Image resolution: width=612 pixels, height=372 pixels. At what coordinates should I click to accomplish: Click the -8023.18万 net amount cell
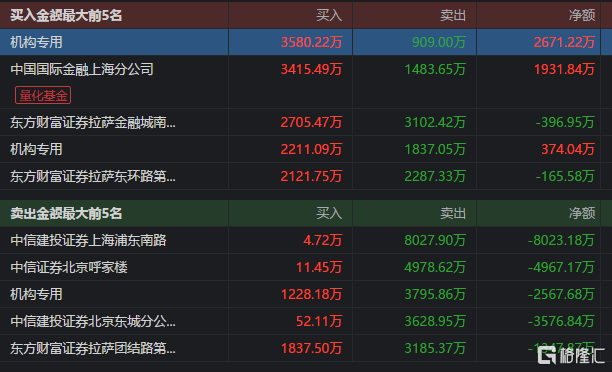[x=561, y=240]
